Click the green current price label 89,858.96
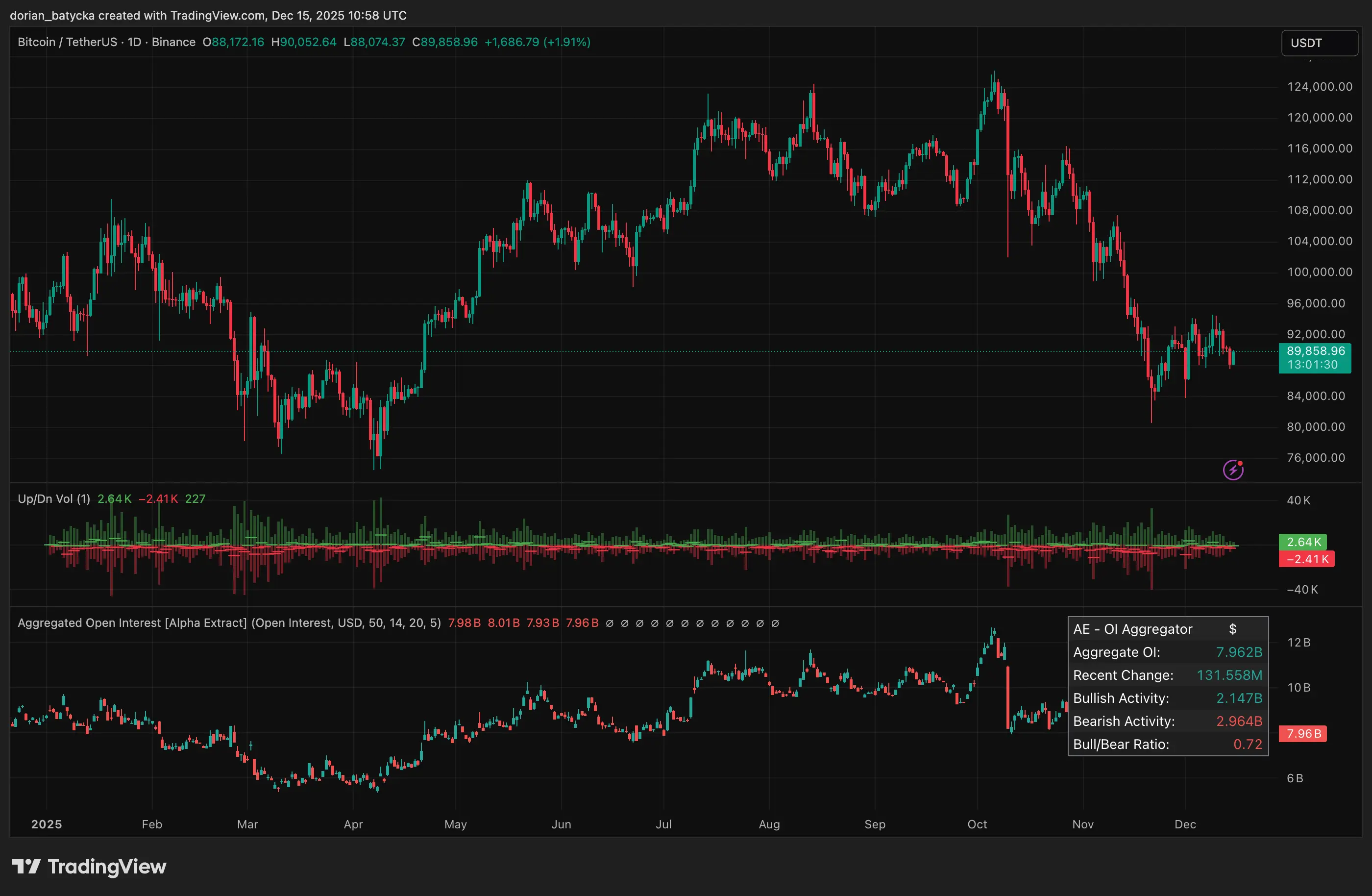 tap(1316, 350)
